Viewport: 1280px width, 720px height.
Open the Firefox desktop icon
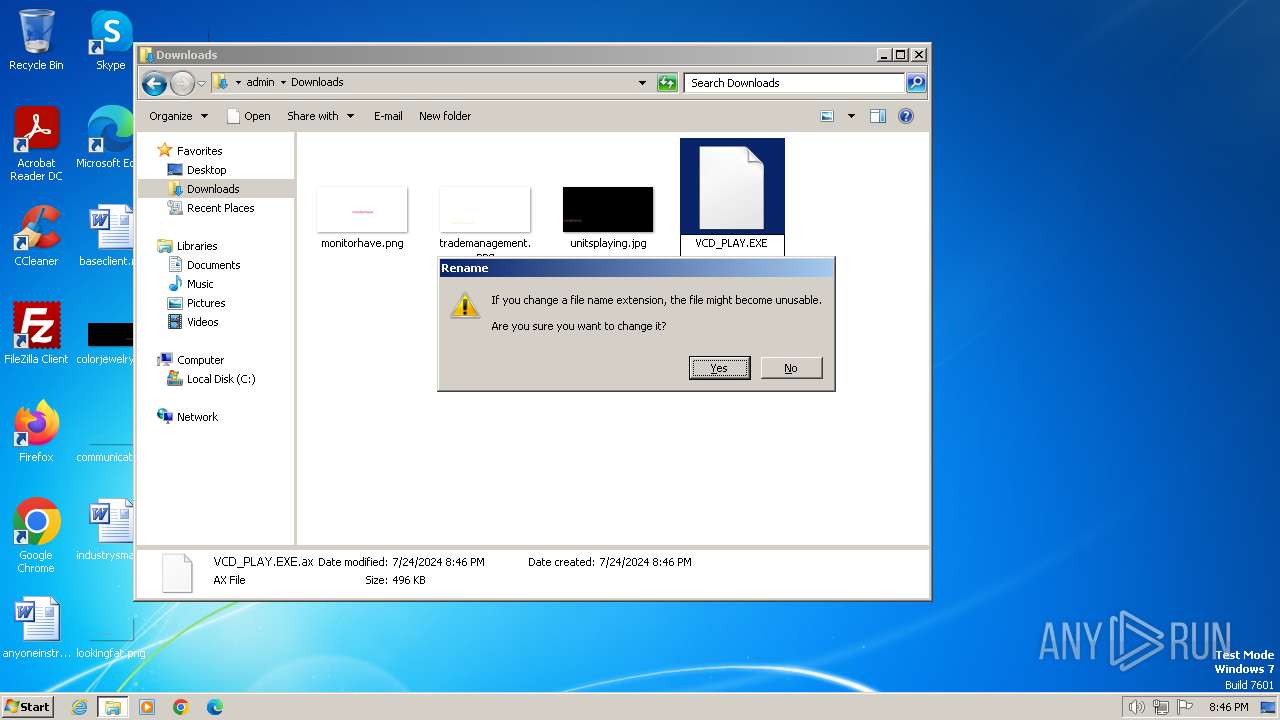[36, 432]
